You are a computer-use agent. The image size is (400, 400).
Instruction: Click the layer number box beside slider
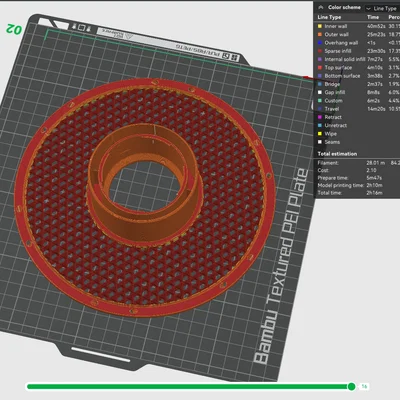(364, 386)
